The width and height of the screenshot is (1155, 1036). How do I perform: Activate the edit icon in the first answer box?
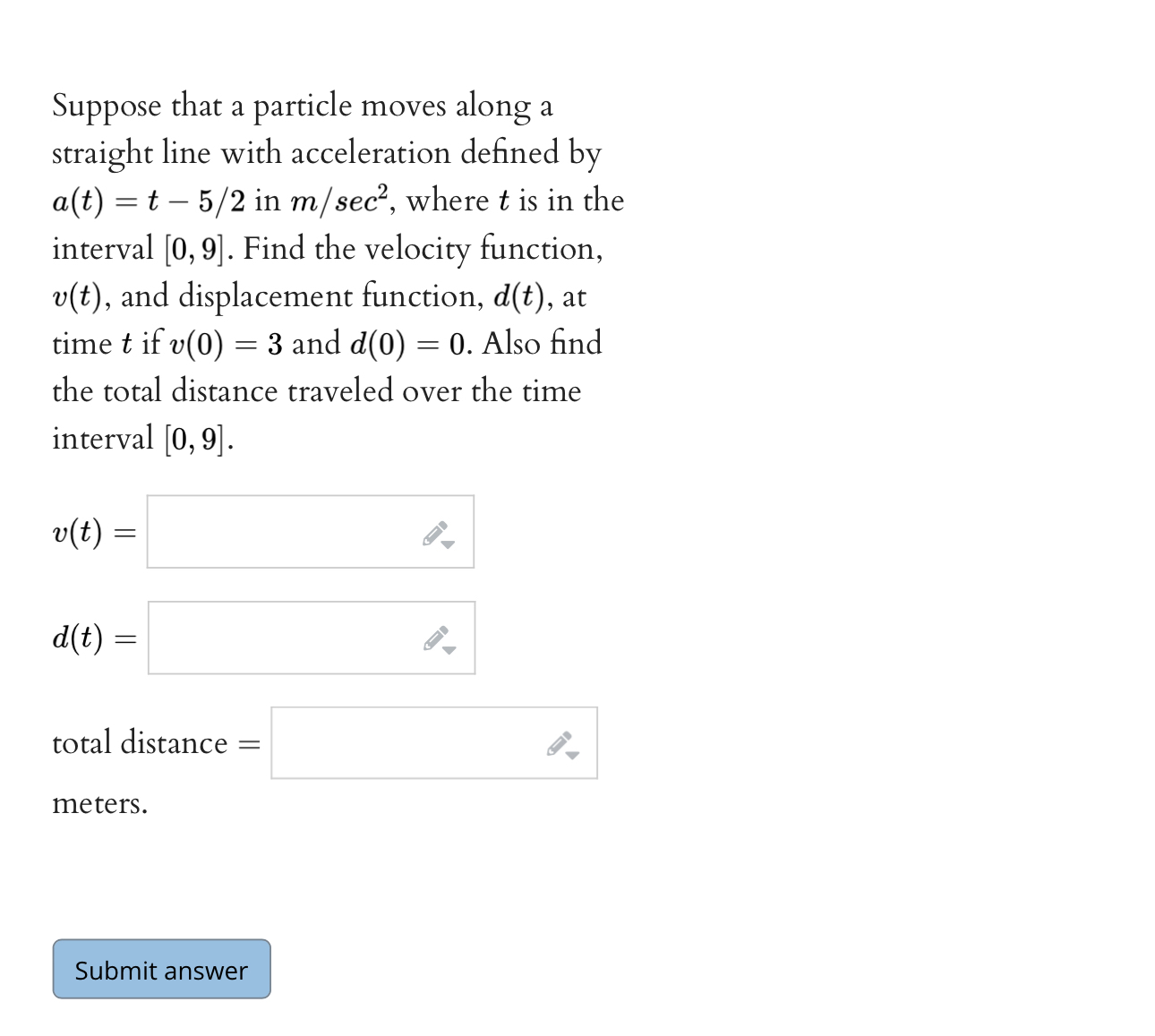tap(436, 533)
